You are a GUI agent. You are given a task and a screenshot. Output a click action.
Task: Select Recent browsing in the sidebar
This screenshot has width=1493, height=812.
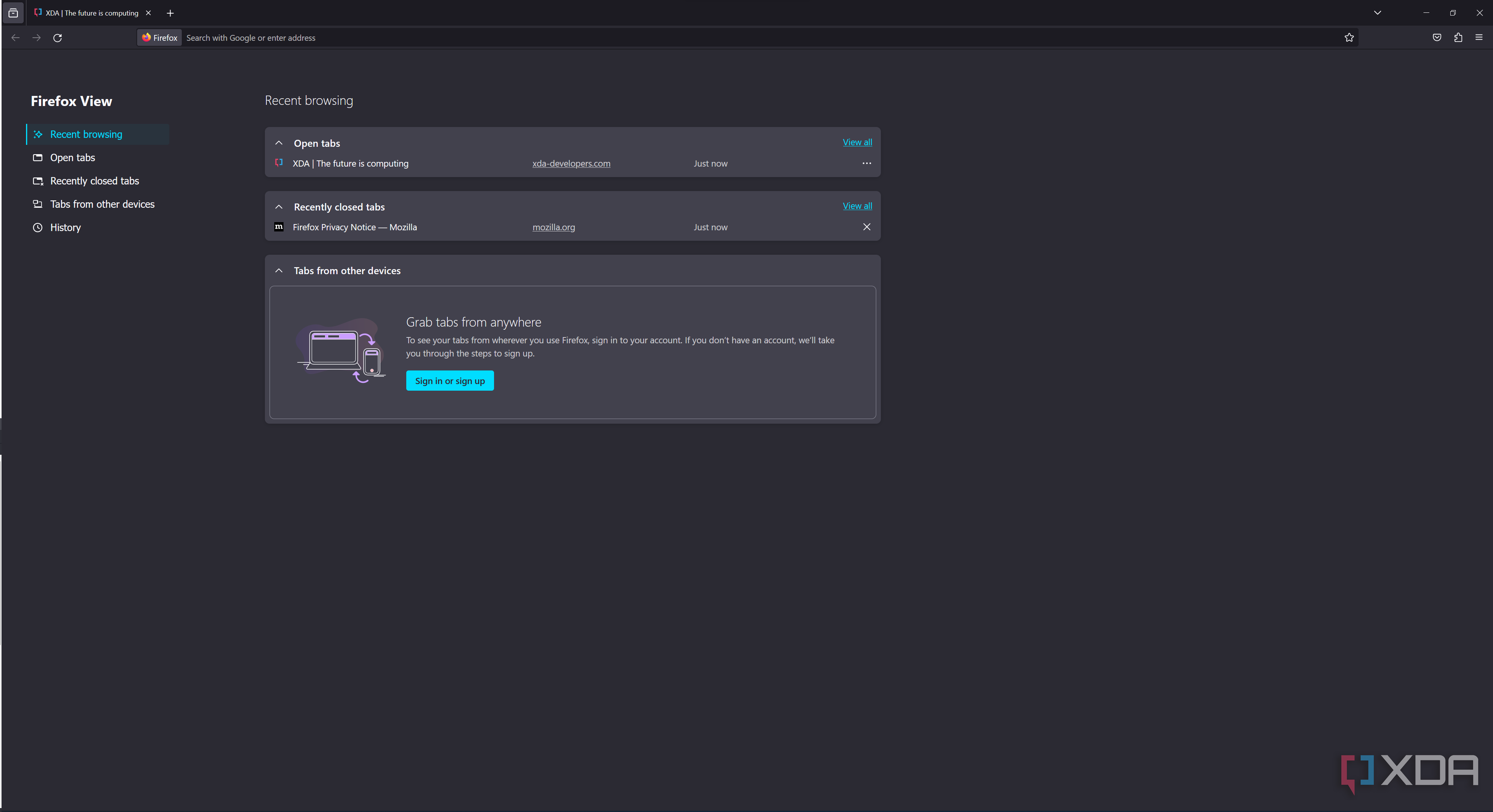[x=97, y=134]
